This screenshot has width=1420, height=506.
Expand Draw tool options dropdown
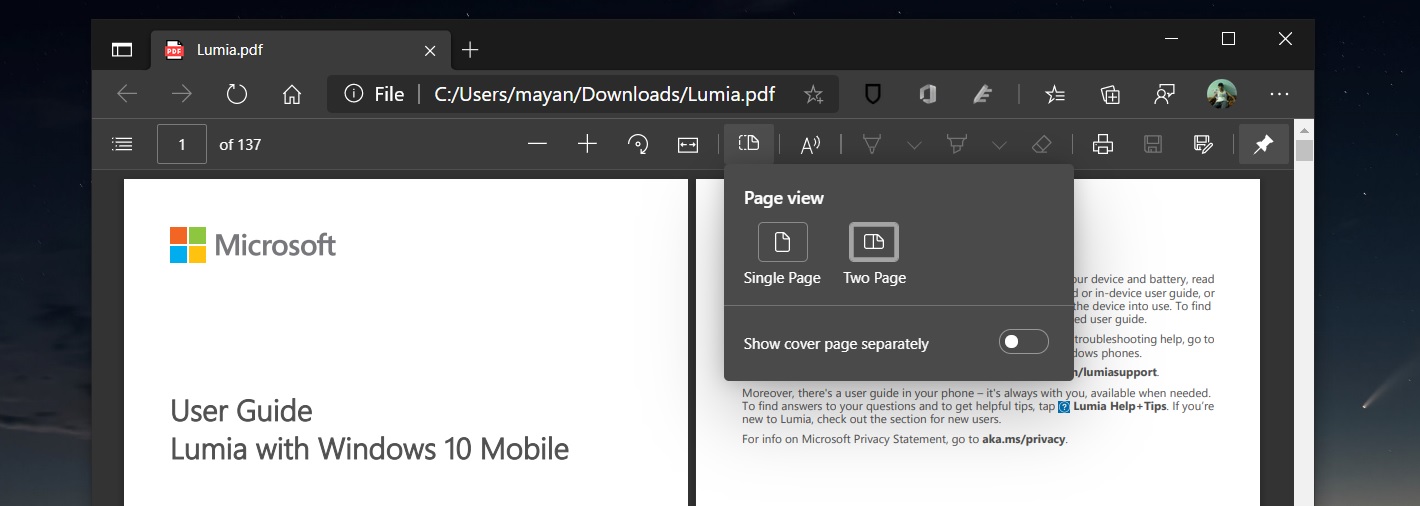pos(914,145)
